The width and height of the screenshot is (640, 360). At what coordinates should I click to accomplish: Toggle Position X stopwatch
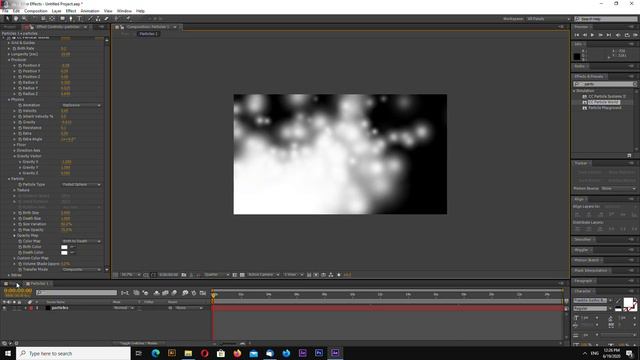(20, 65)
